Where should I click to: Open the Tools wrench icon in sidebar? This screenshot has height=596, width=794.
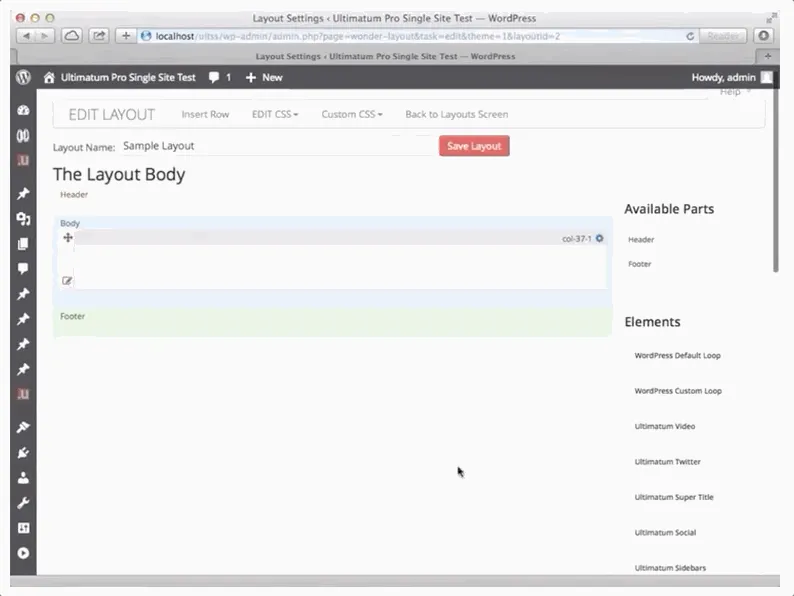click(x=23, y=503)
